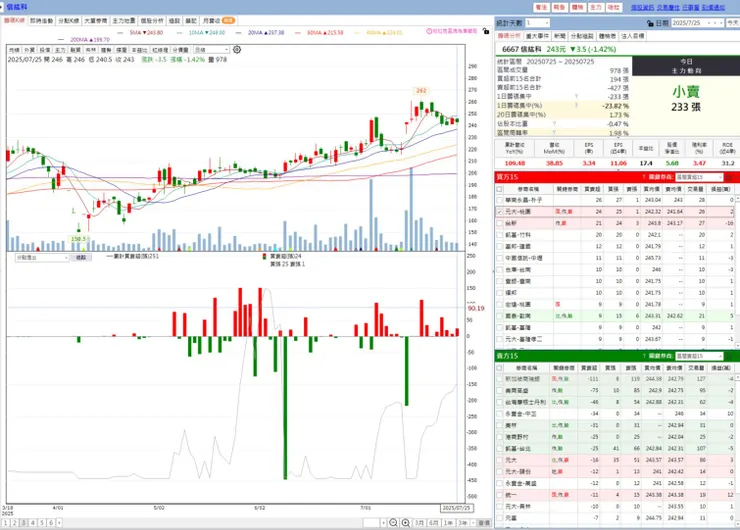Tick checkbox for 元大-基隆孝二 buyer row
This screenshot has height=530, width=740.
coord(499,339)
